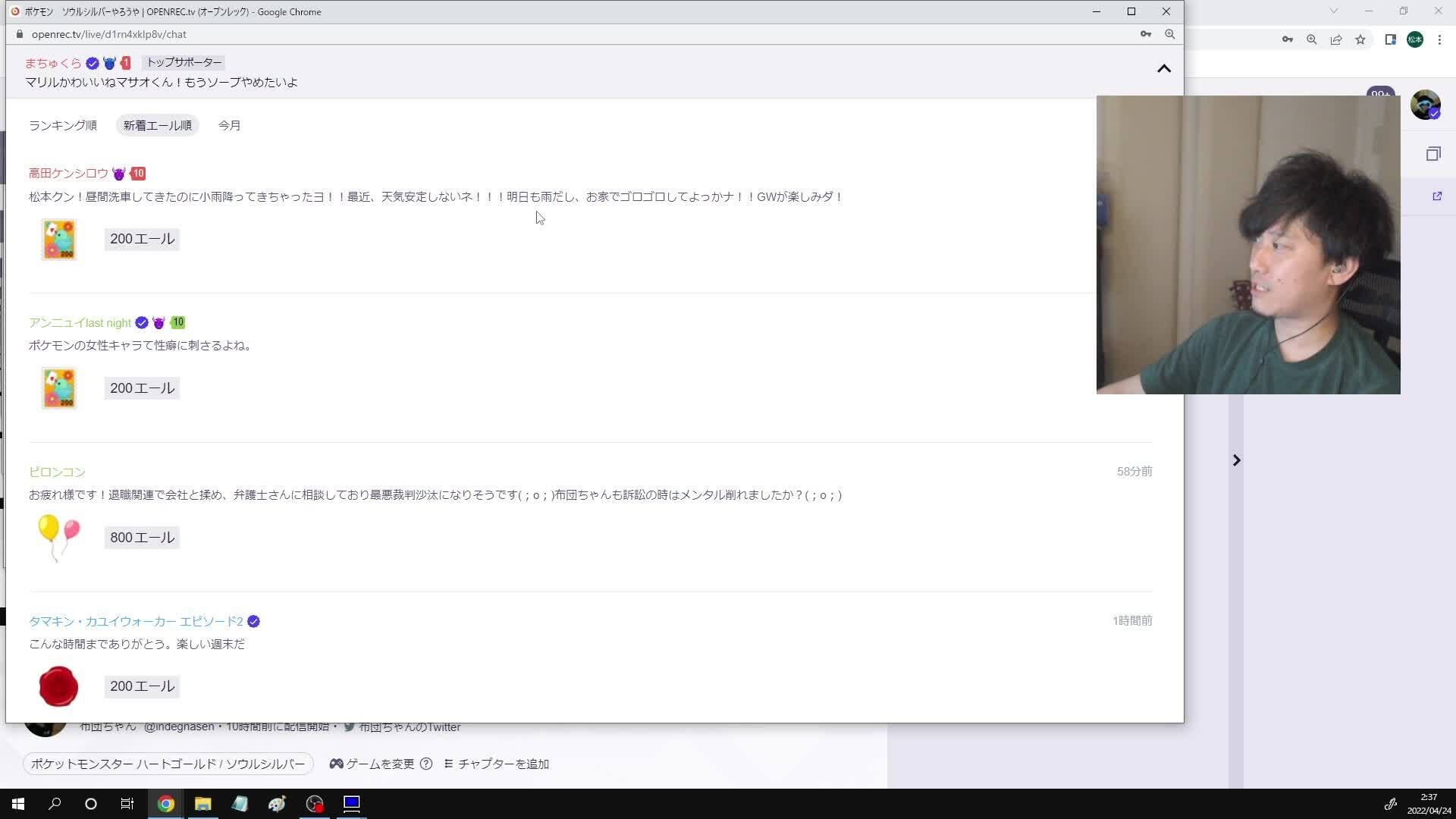The width and height of the screenshot is (1456, 819).
Task: Open the notepad-like app on taskbar
Action: point(240,804)
